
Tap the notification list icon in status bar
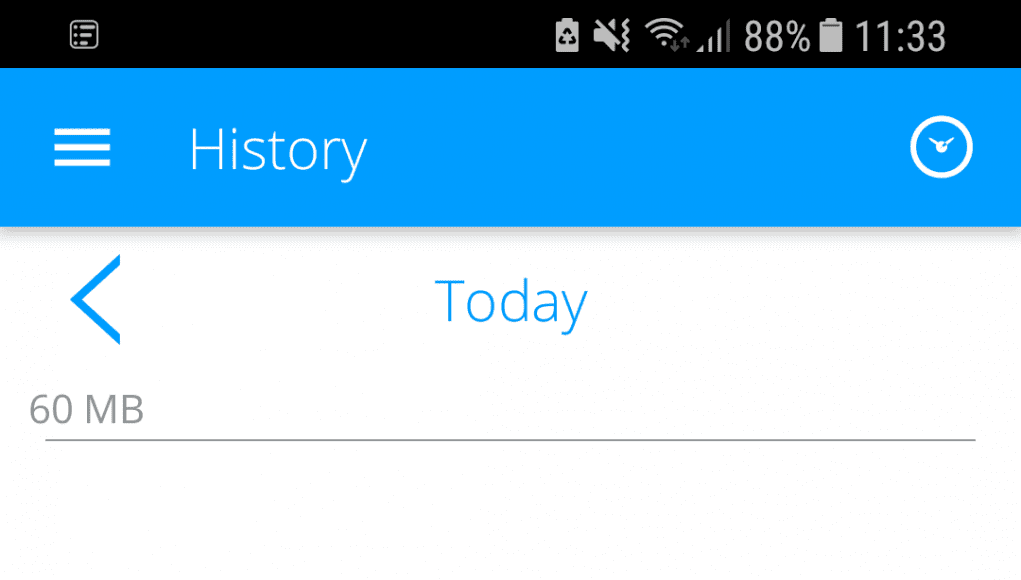click(x=84, y=35)
